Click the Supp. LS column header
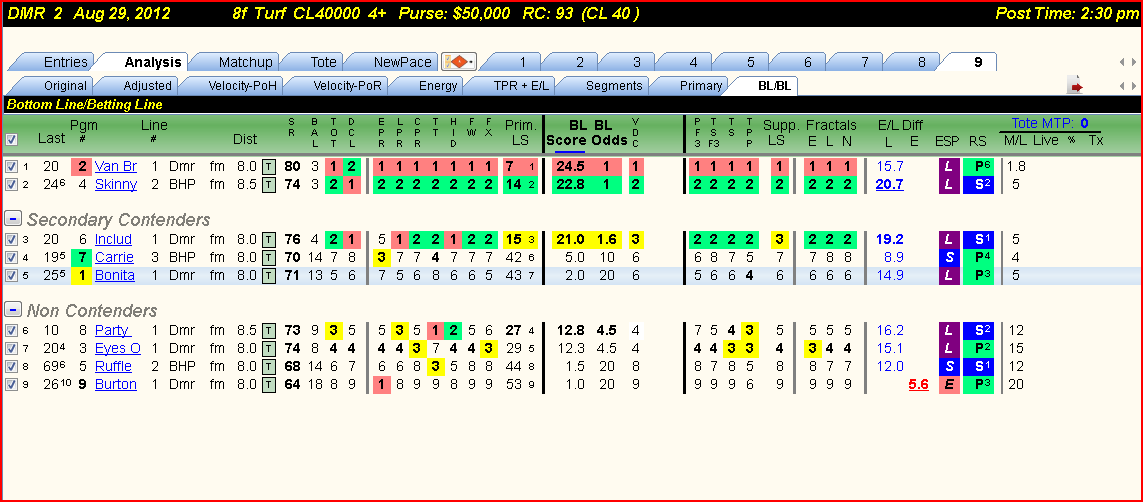This screenshot has height=502, width=1143. [x=781, y=133]
